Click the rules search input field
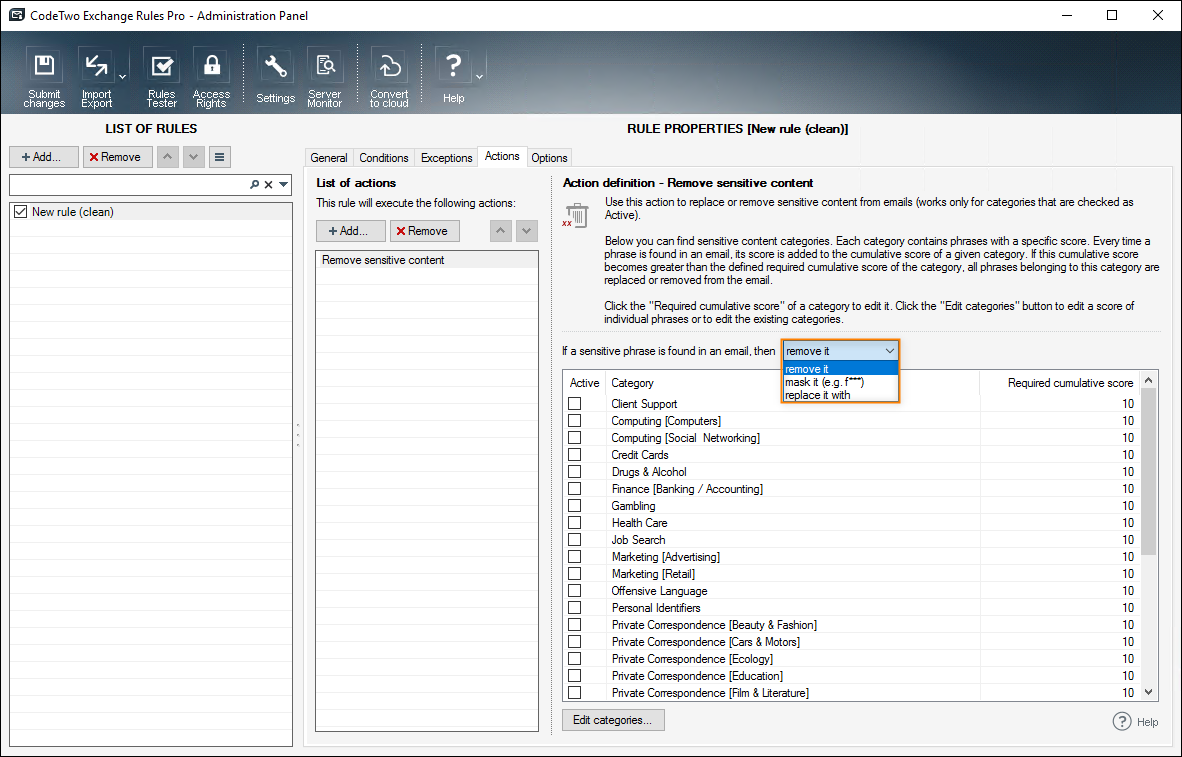This screenshot has width=1182, height=757. pyautogui.click(x=128, y=184)
